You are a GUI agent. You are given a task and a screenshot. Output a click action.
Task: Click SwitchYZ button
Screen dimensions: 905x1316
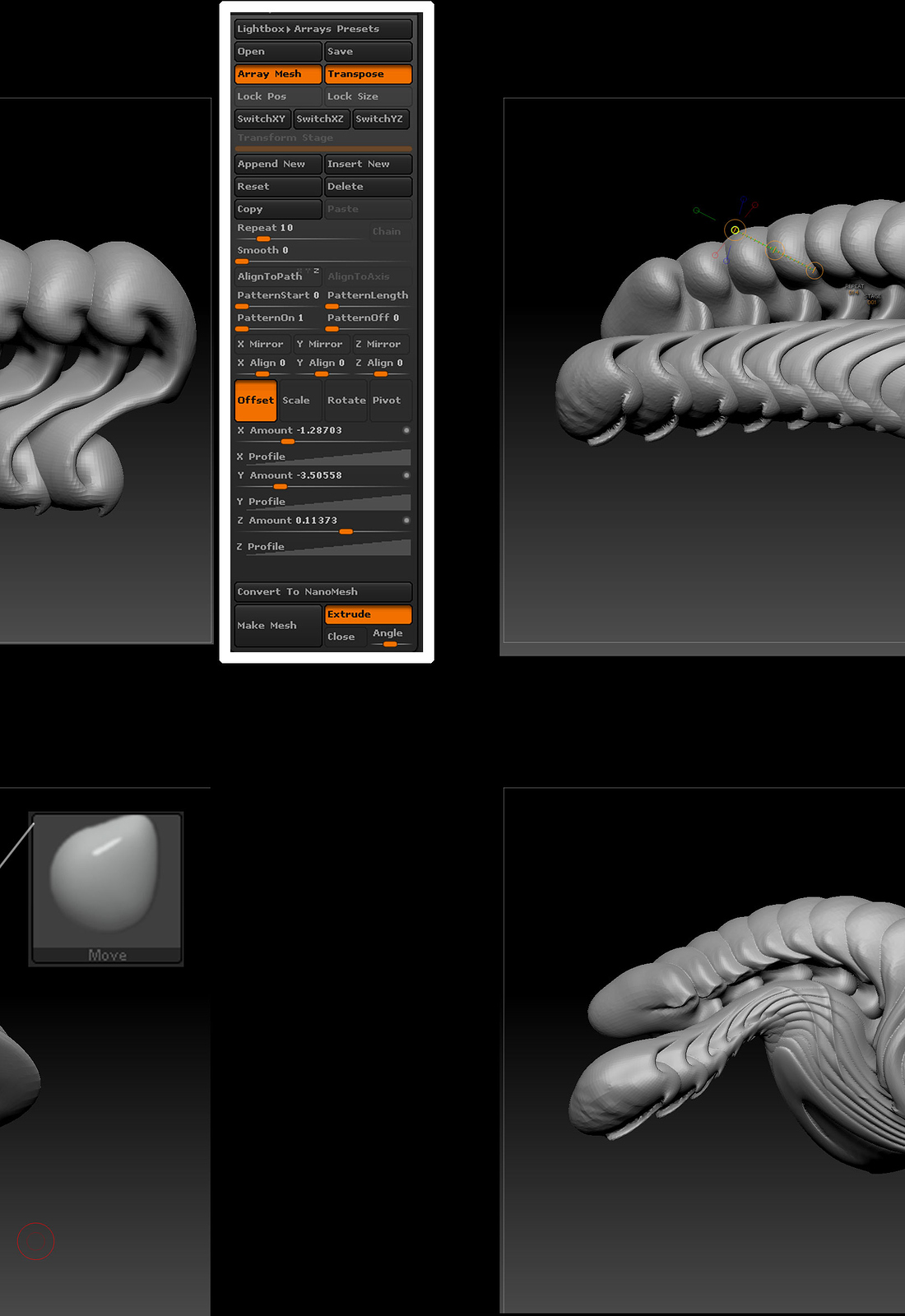tap(381, 118)
